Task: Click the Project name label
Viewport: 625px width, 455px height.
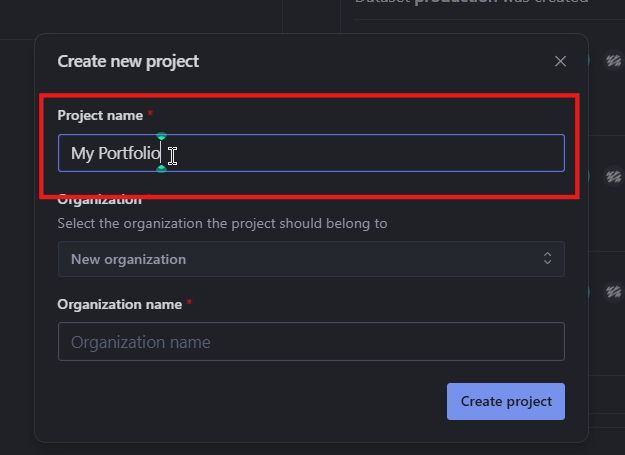Action: 100,116
